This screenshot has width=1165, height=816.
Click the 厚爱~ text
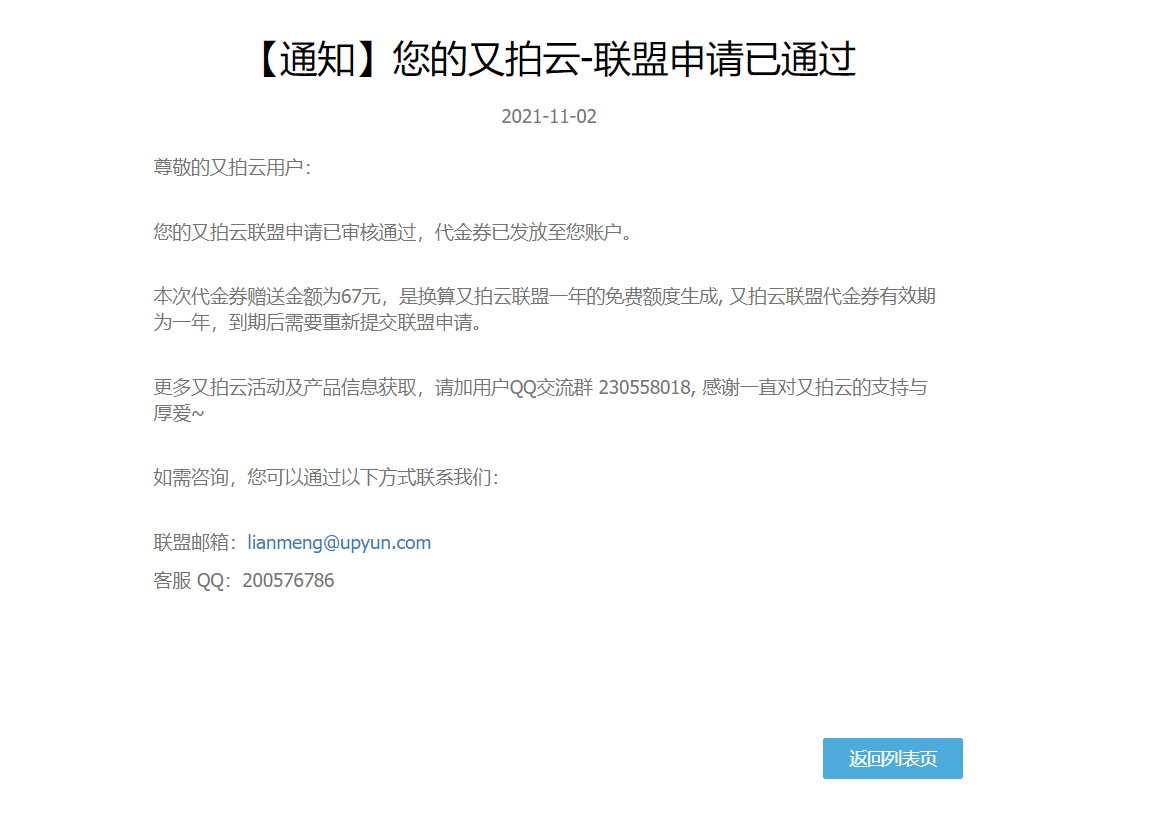pyautogui.click(x=178, y=414)
